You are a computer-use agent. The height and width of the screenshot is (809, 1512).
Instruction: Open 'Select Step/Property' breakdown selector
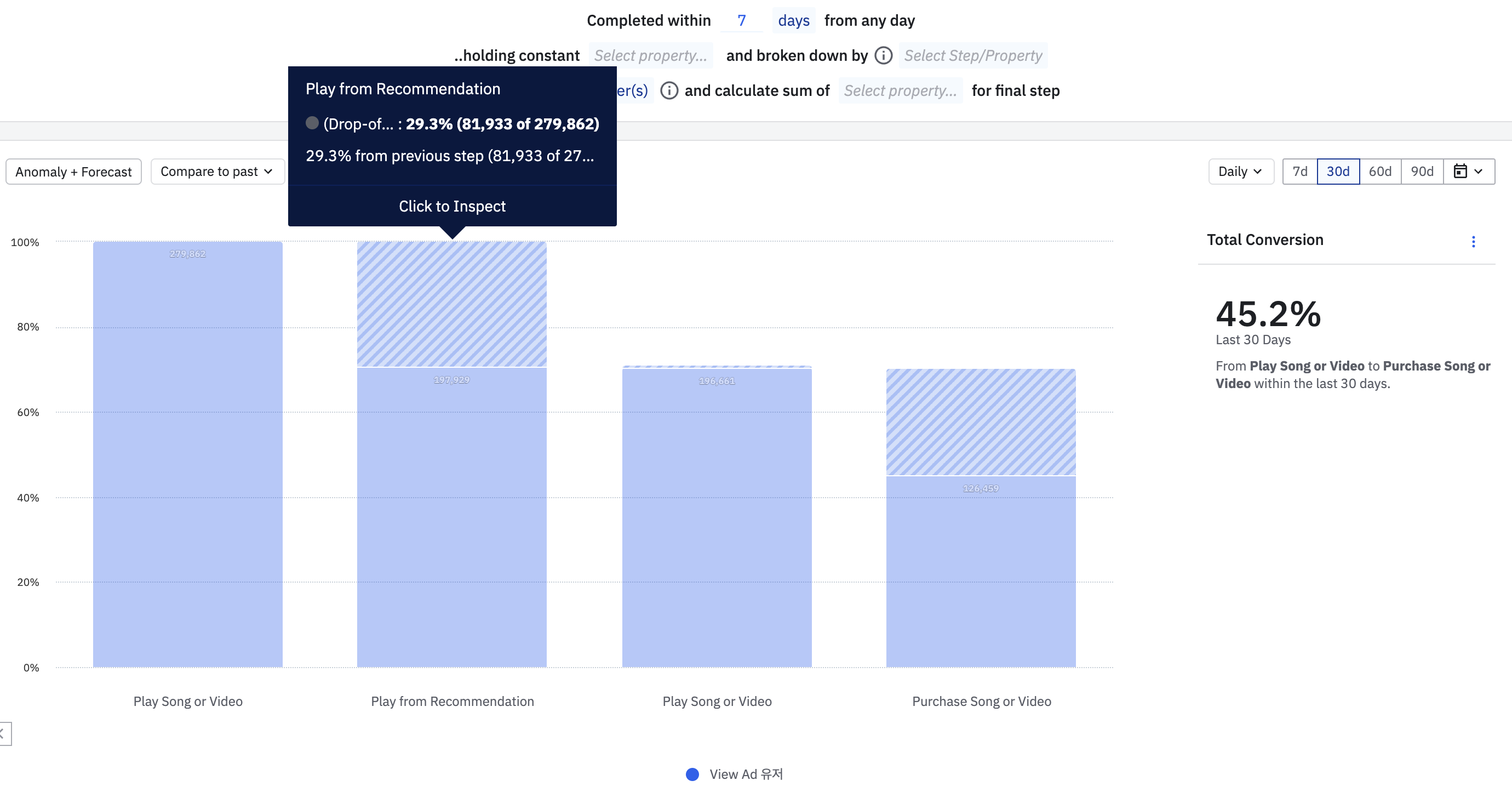coord(972,56)
